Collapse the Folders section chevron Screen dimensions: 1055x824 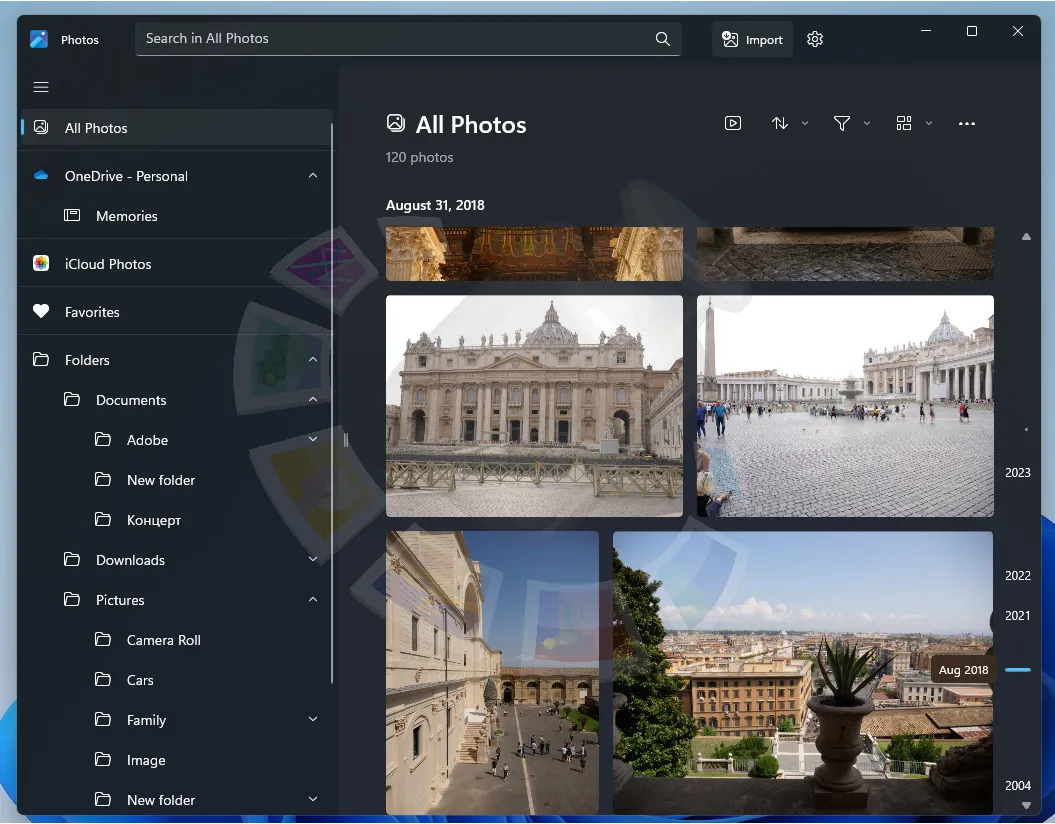pos(313,360)
